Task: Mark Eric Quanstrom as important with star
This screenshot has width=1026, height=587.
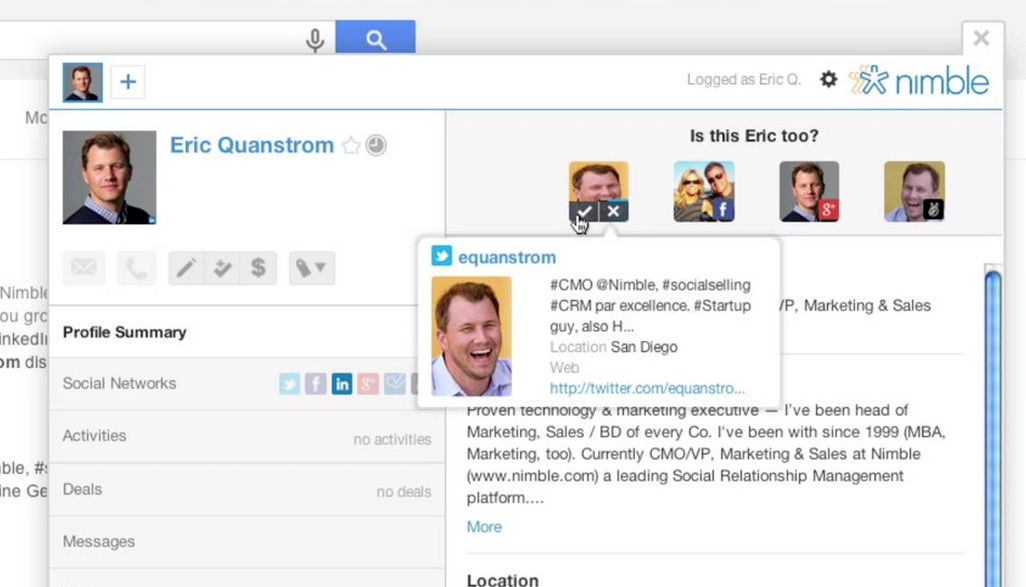Action: (x=351, y=145)
